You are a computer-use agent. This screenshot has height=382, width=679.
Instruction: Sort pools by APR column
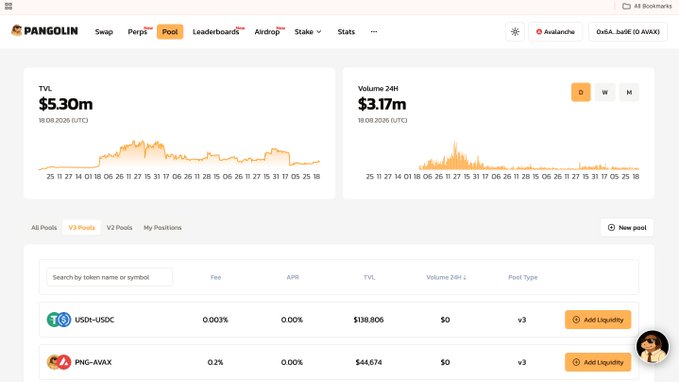coord(293,277)
